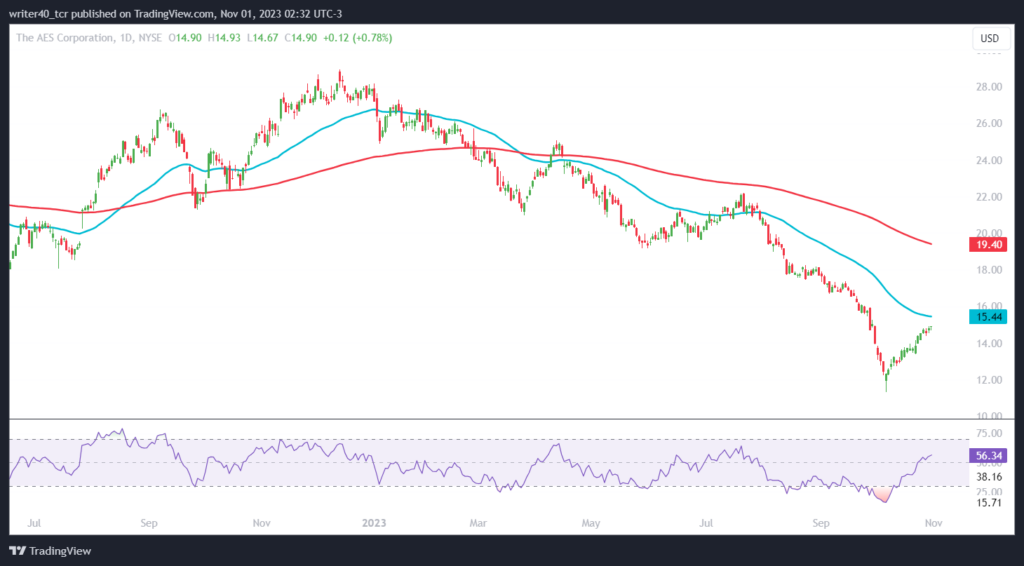
Task: Click the 14.00 price axis label
Action: click(x=989, y=343)
